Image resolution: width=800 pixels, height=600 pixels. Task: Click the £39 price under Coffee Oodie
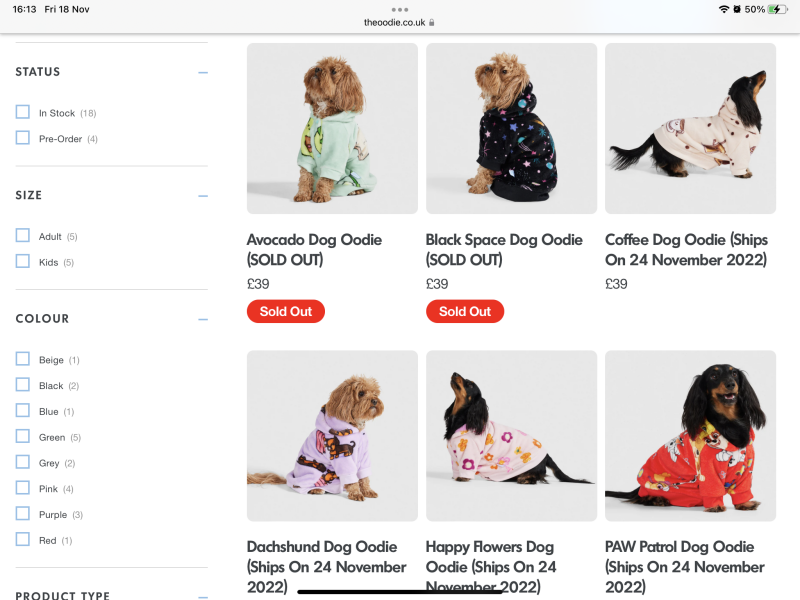616,284
